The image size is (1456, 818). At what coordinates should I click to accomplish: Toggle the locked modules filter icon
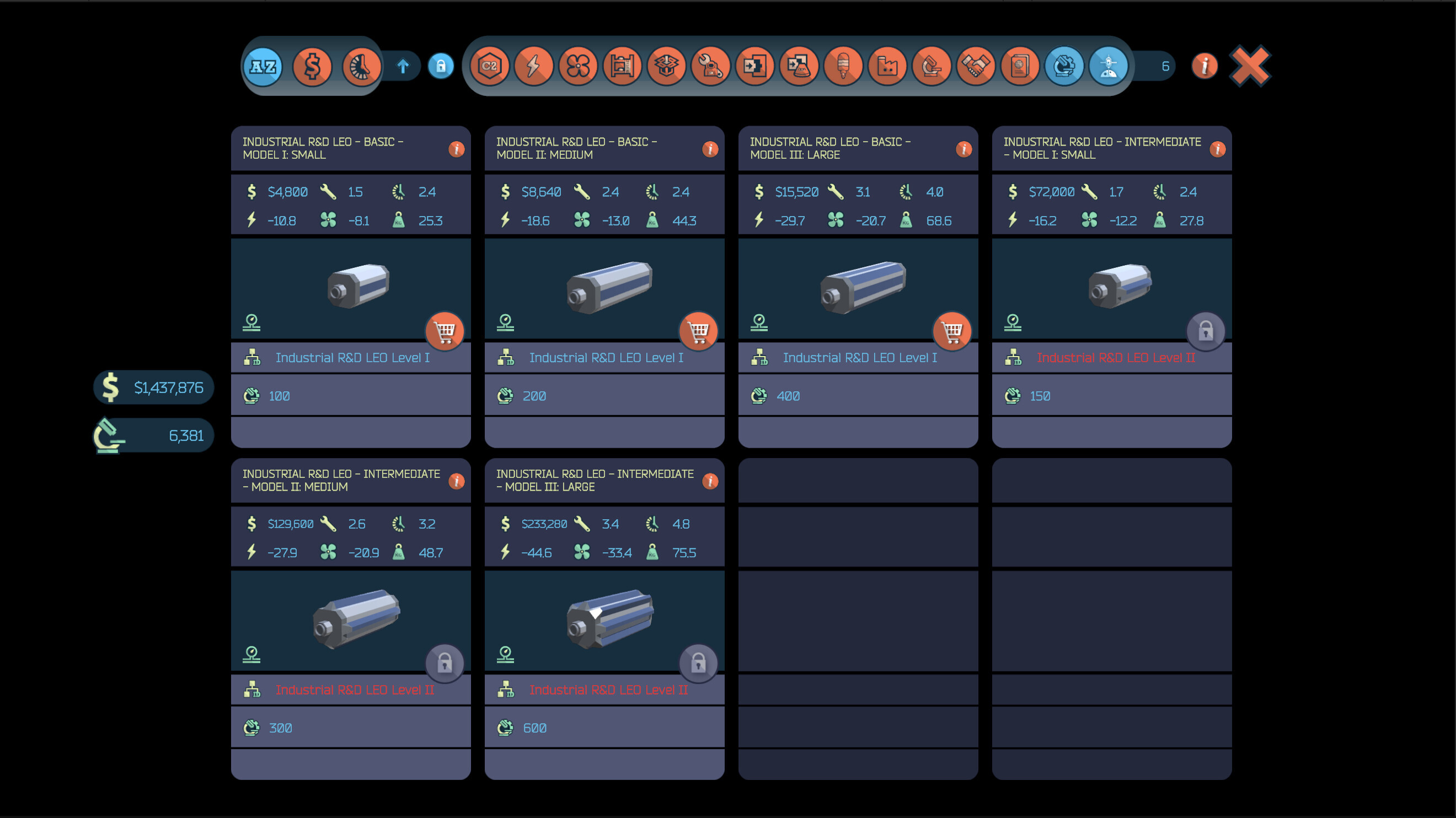tap(441, 67)
